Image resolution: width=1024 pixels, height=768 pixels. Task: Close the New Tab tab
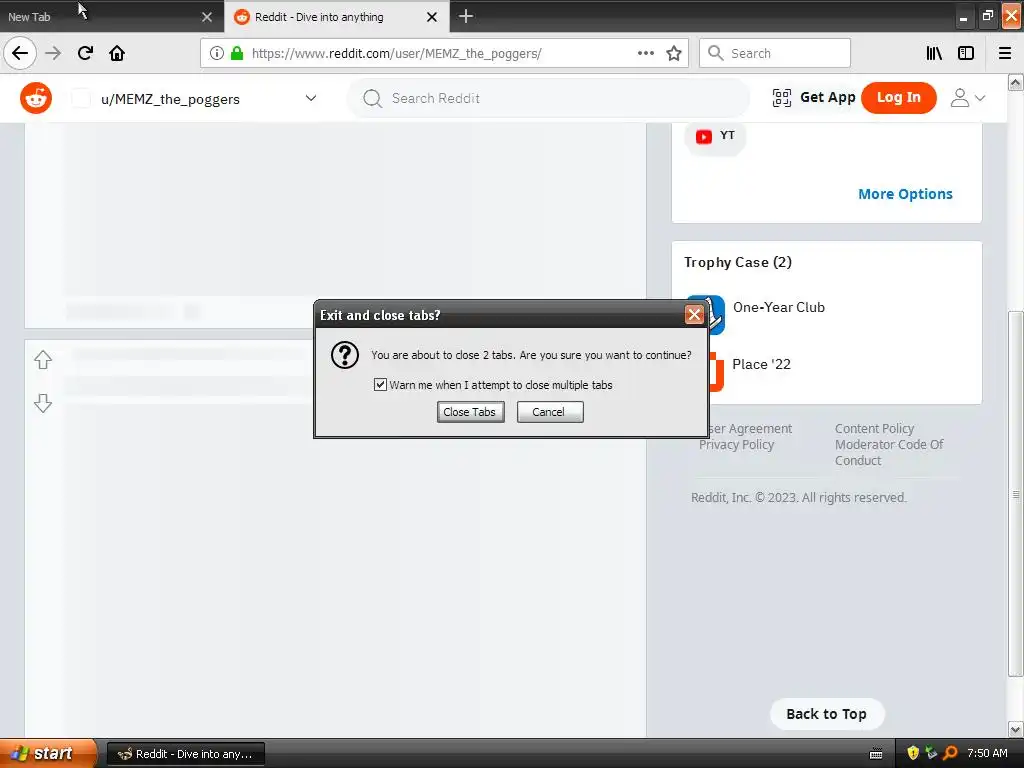click(207, 17)
